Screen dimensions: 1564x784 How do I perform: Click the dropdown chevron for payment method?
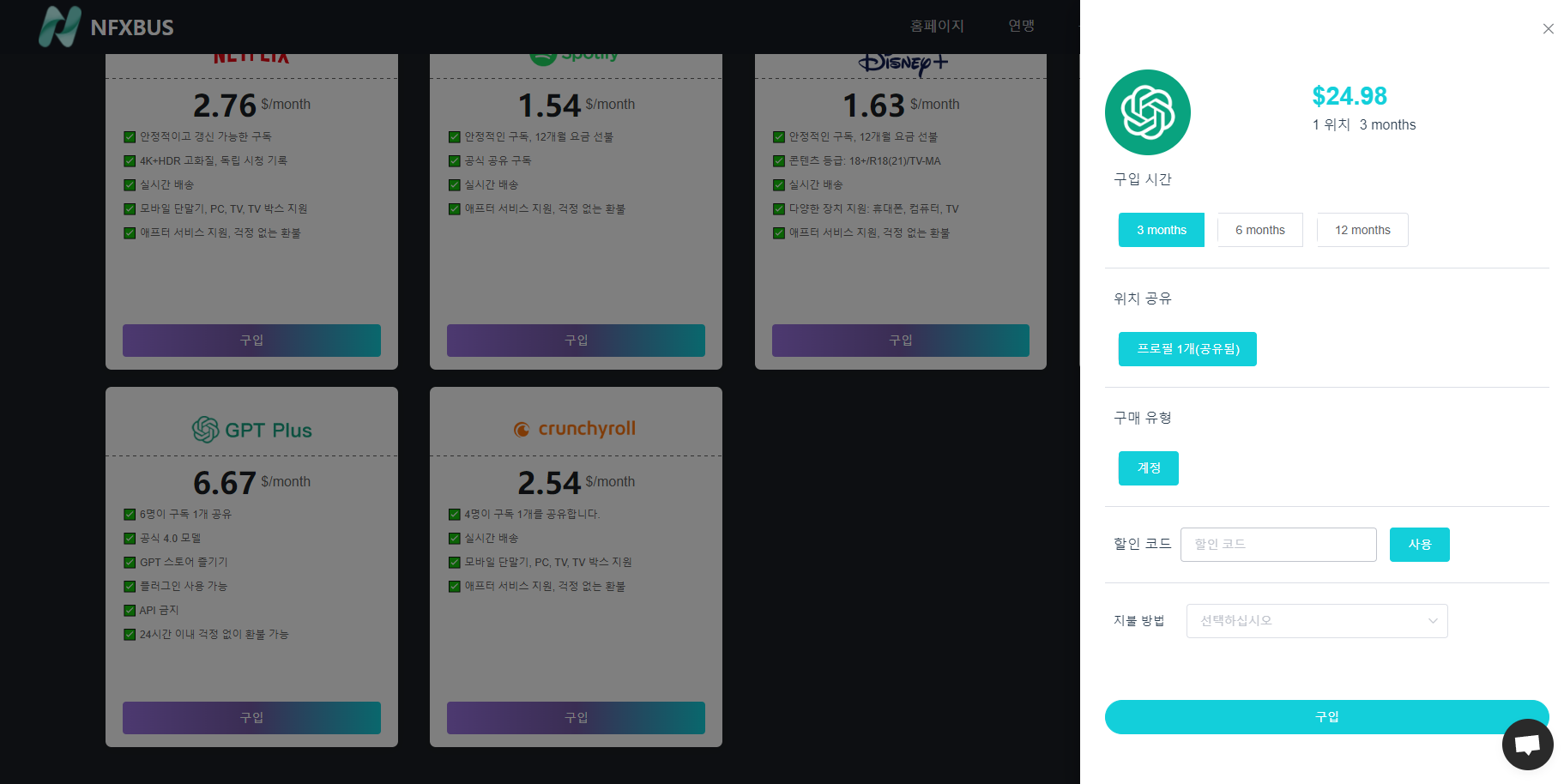pos(1432,621)
